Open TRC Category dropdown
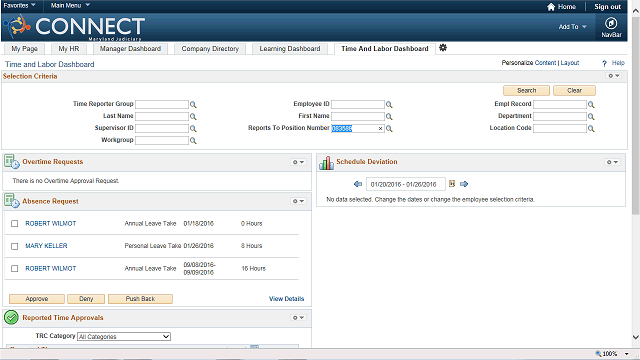 (x=124, y=336)
